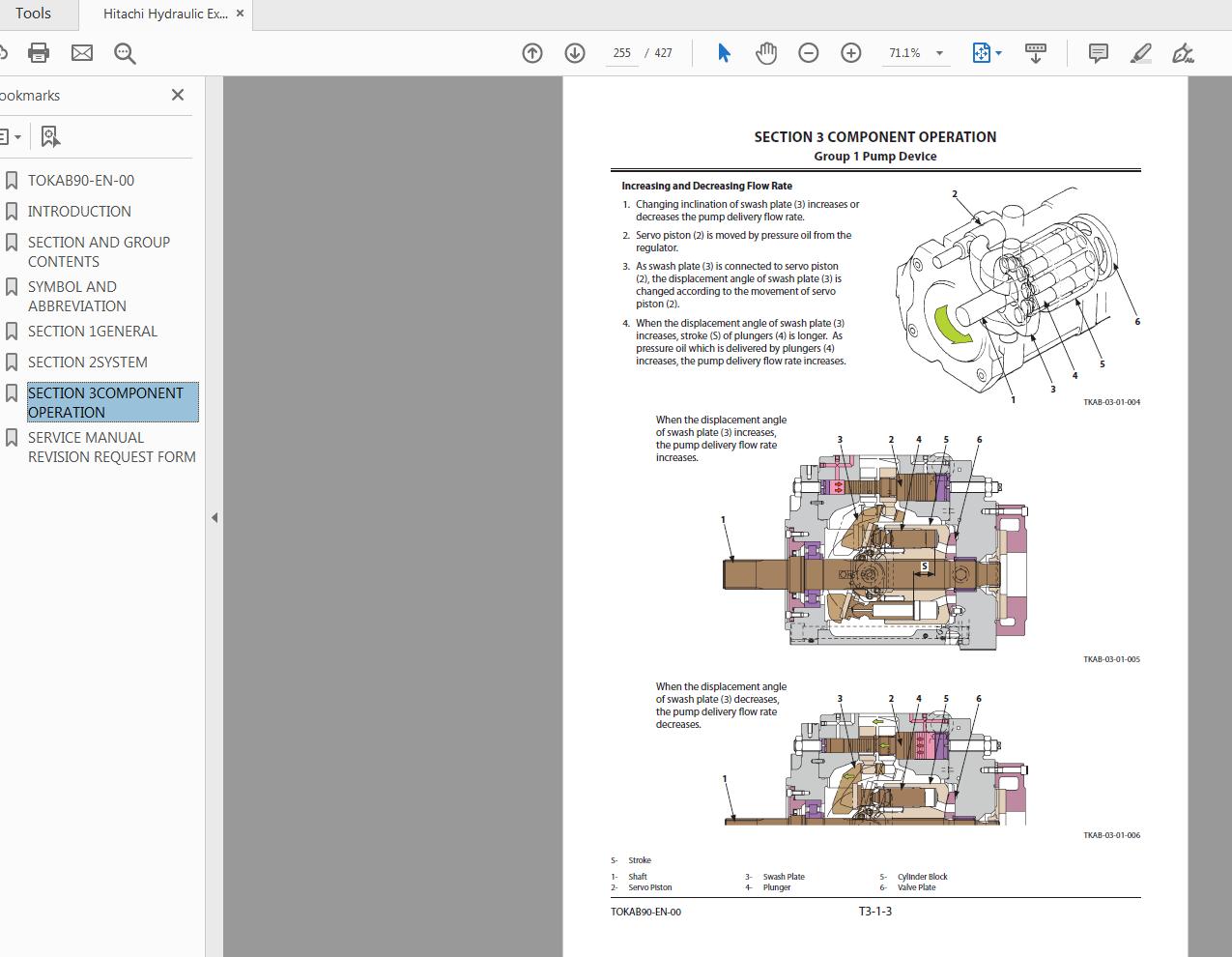Jump to the INTRODUCTION bookmark
The height and width of the screenshot is (957, 1232).
tap(79, 212)
